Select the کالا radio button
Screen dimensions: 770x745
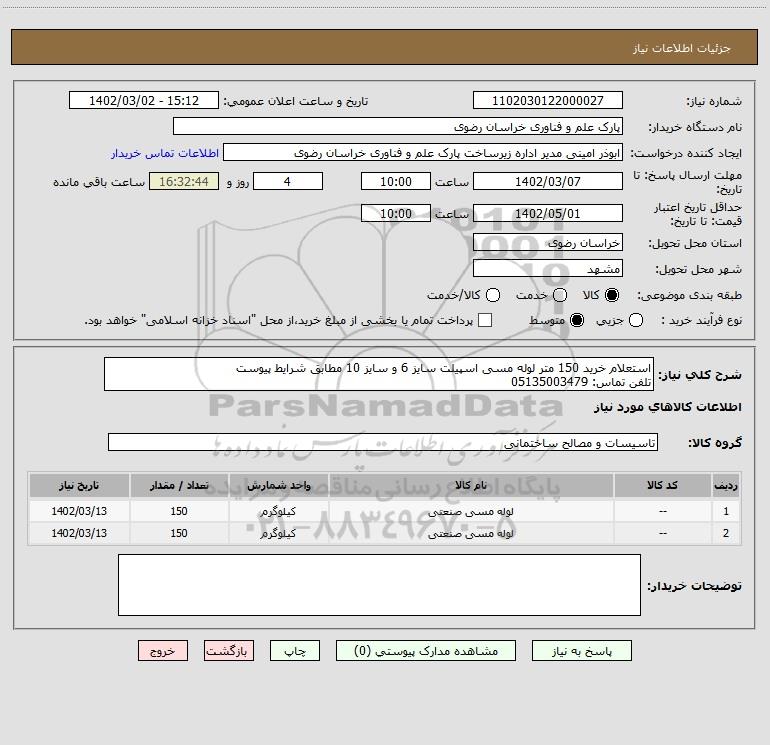tap(612, 295)
